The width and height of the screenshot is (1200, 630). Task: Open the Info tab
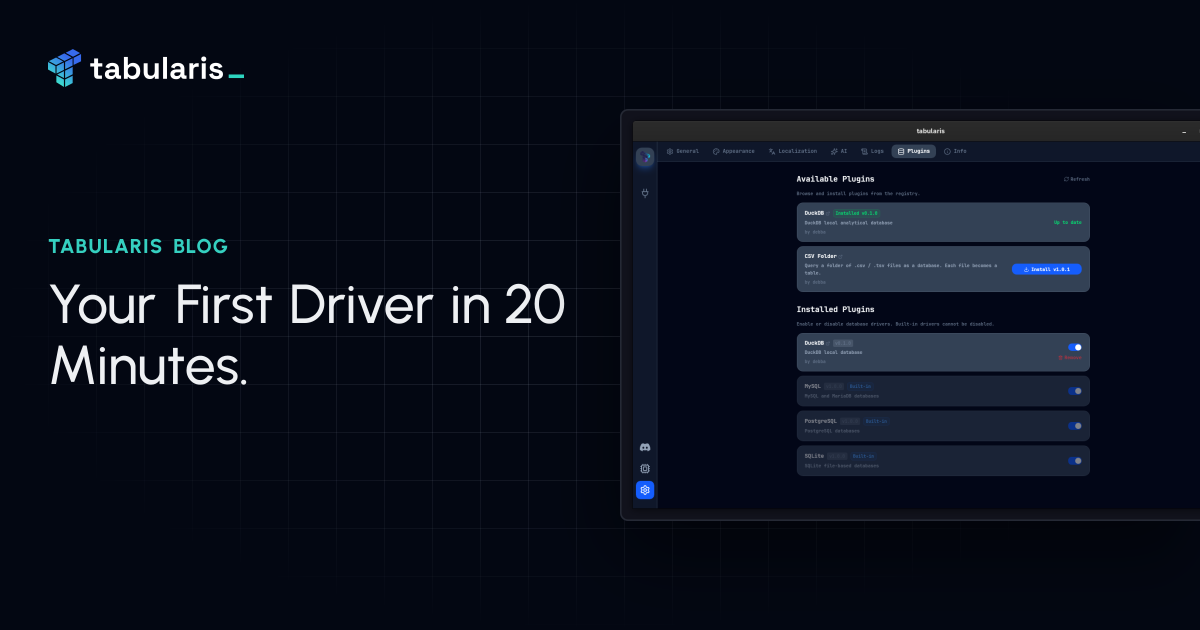tap(955, 151)
